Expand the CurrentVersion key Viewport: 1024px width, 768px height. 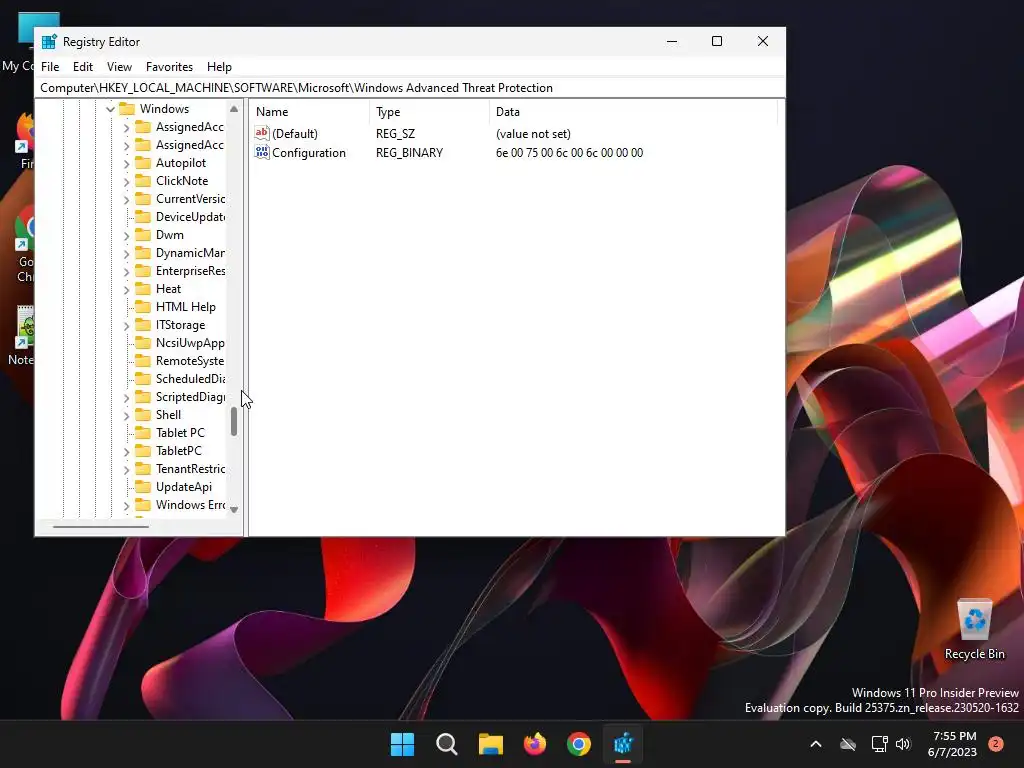(x=127, y=199)
